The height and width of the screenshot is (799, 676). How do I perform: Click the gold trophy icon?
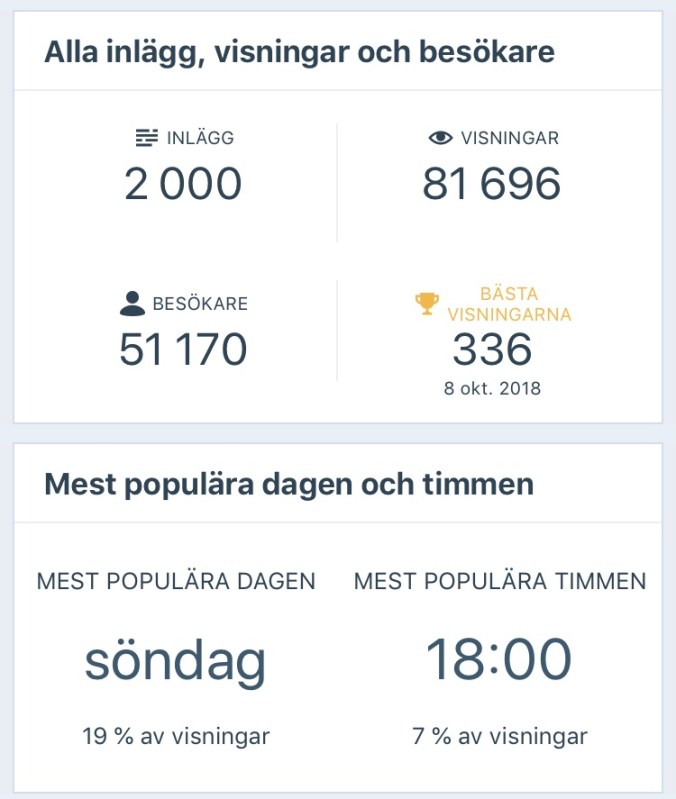tap(427, 304)
